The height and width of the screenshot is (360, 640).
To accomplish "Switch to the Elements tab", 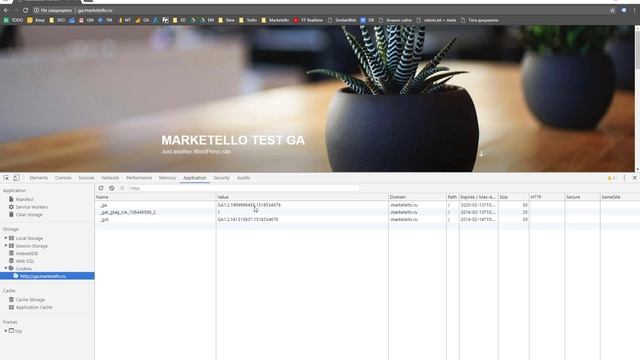I will pyautogui.click(x=39, y=178).
